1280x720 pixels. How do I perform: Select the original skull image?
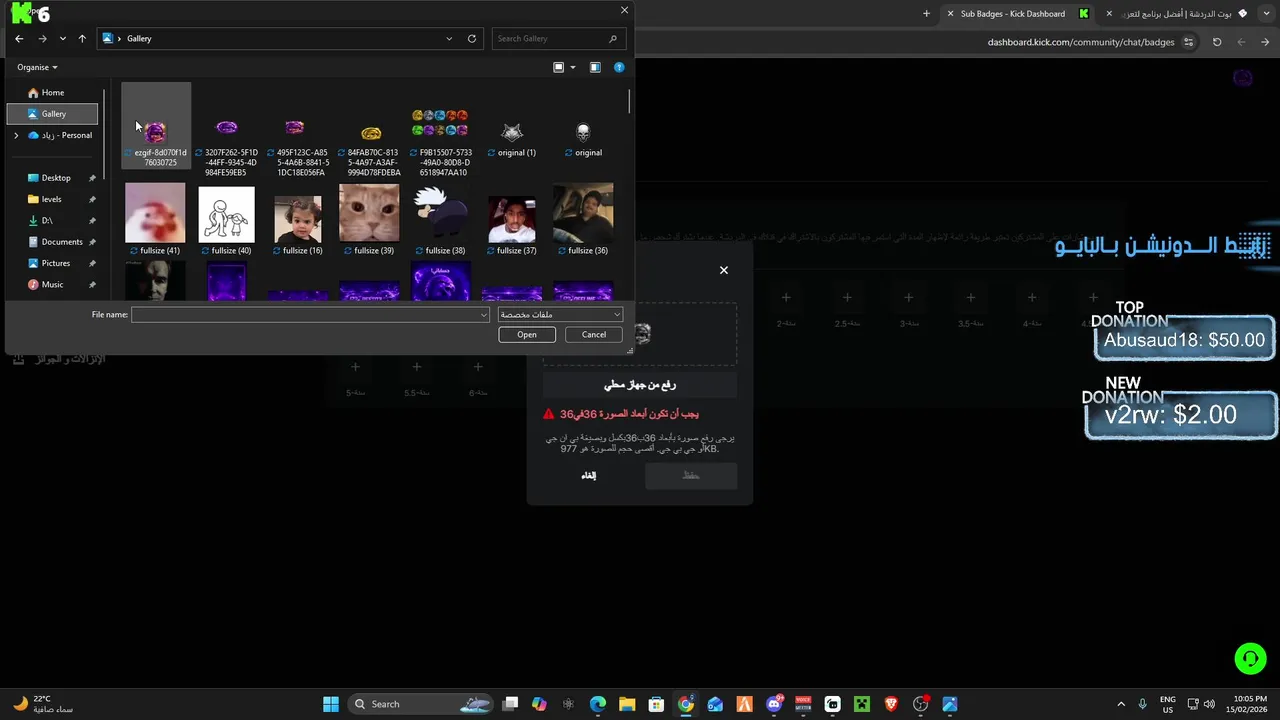pos(584,138)
